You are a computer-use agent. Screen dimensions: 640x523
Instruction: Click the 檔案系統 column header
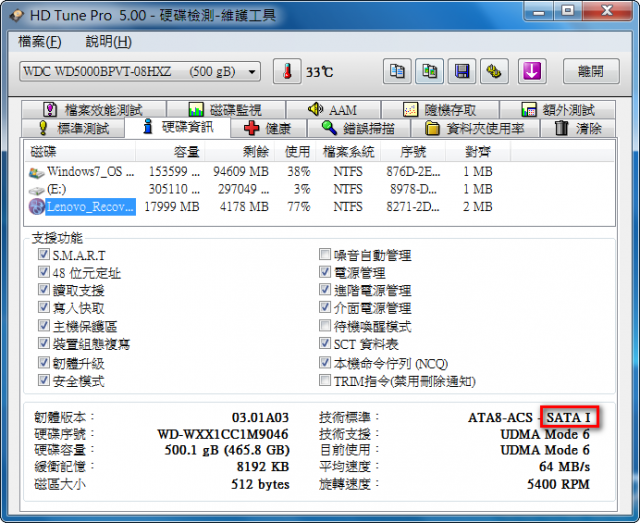348,152
